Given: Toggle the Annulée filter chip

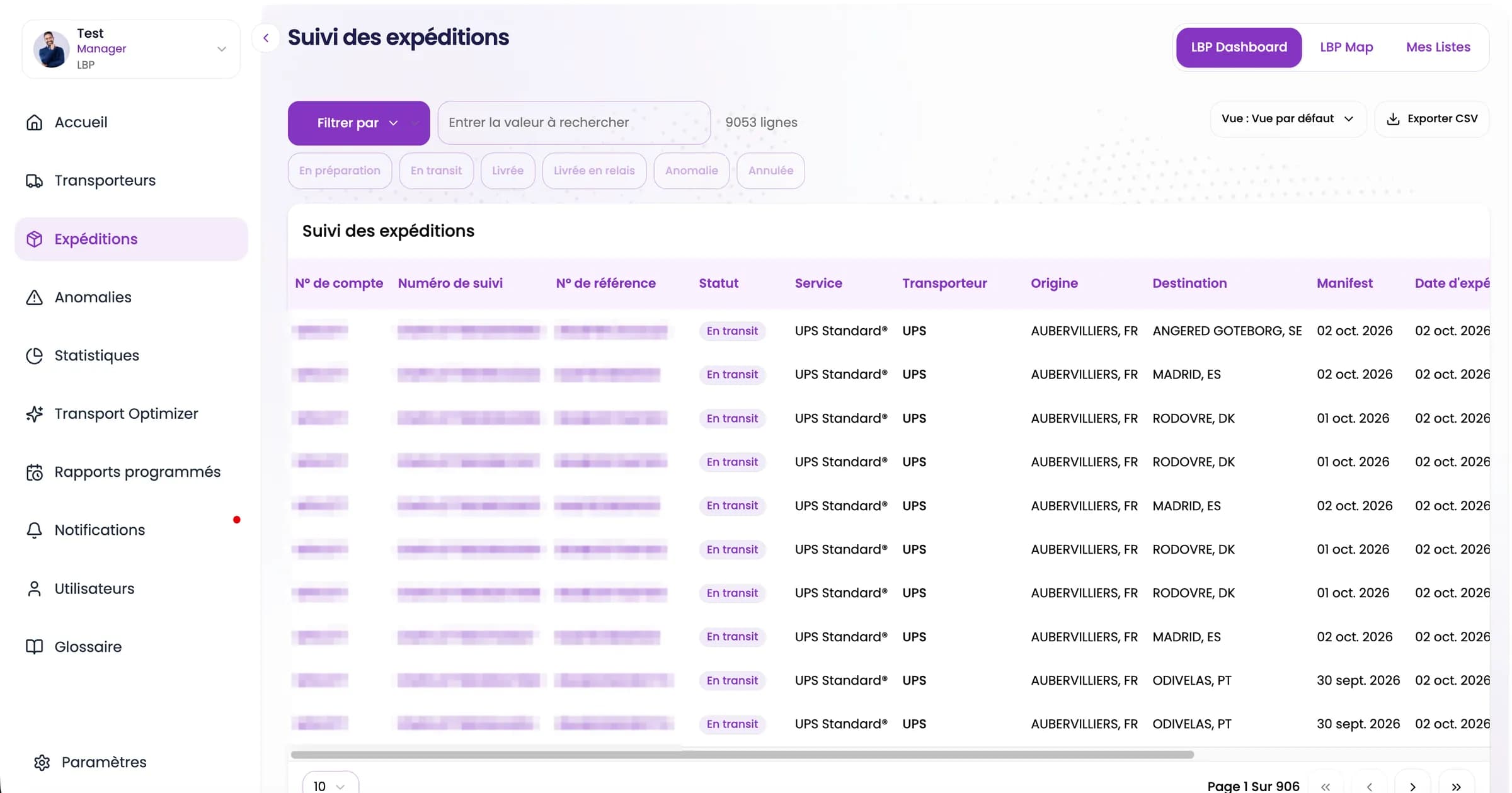Looking at the screenshot, I should [770, 171].
